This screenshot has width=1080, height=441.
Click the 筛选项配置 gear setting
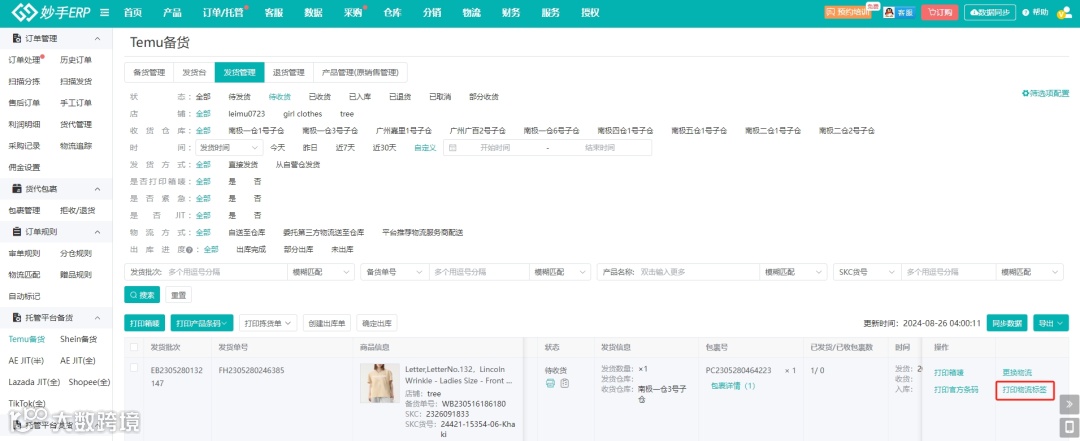click(x=1046, y=93)
